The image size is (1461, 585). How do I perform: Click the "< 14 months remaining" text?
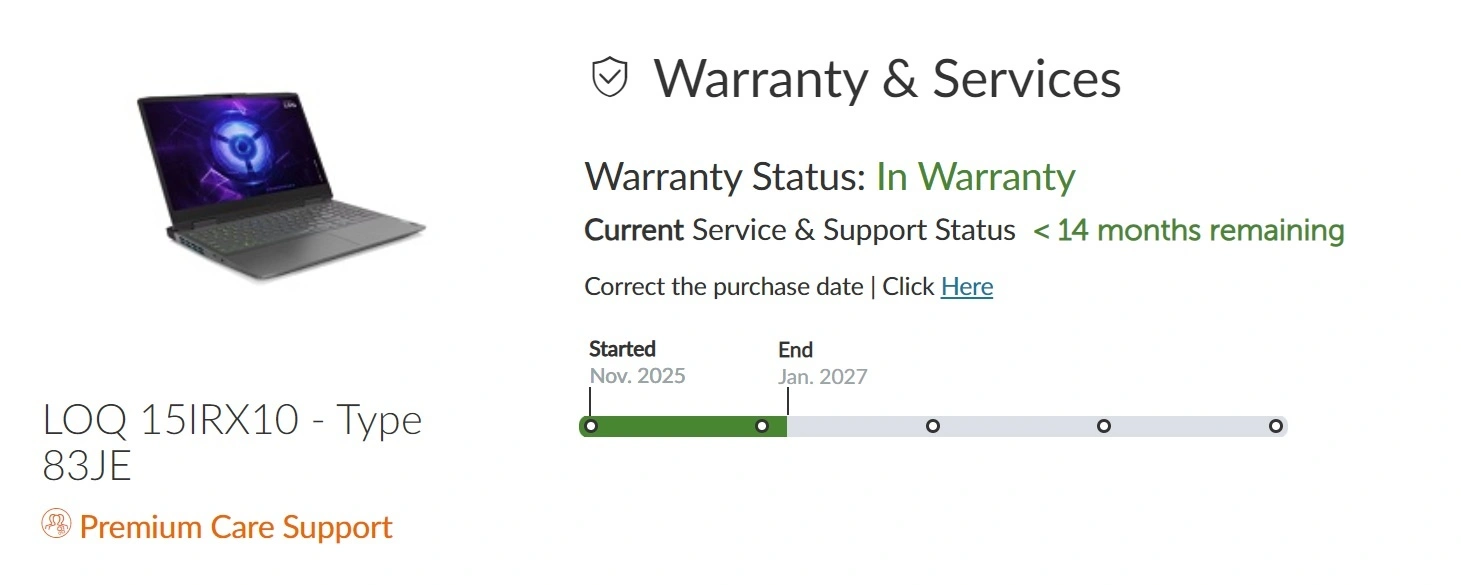point(1188,231)
